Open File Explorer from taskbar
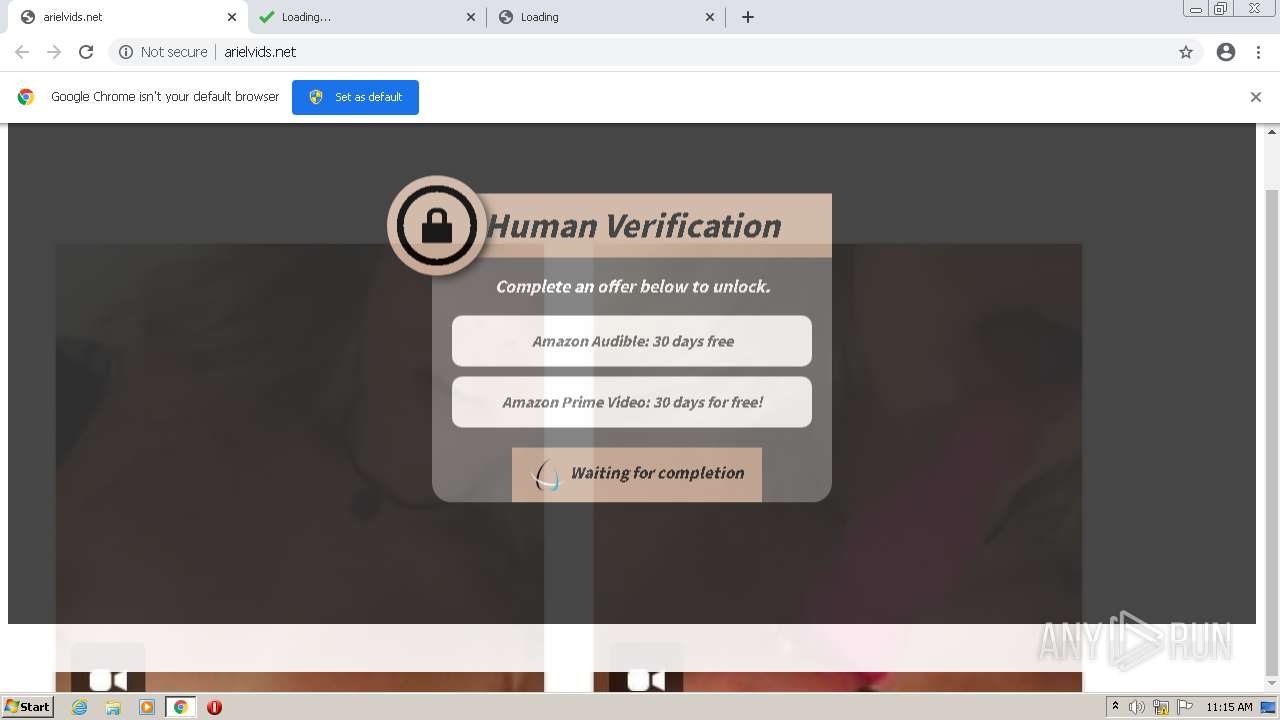1280x720 pixels. tap(113, 707)
